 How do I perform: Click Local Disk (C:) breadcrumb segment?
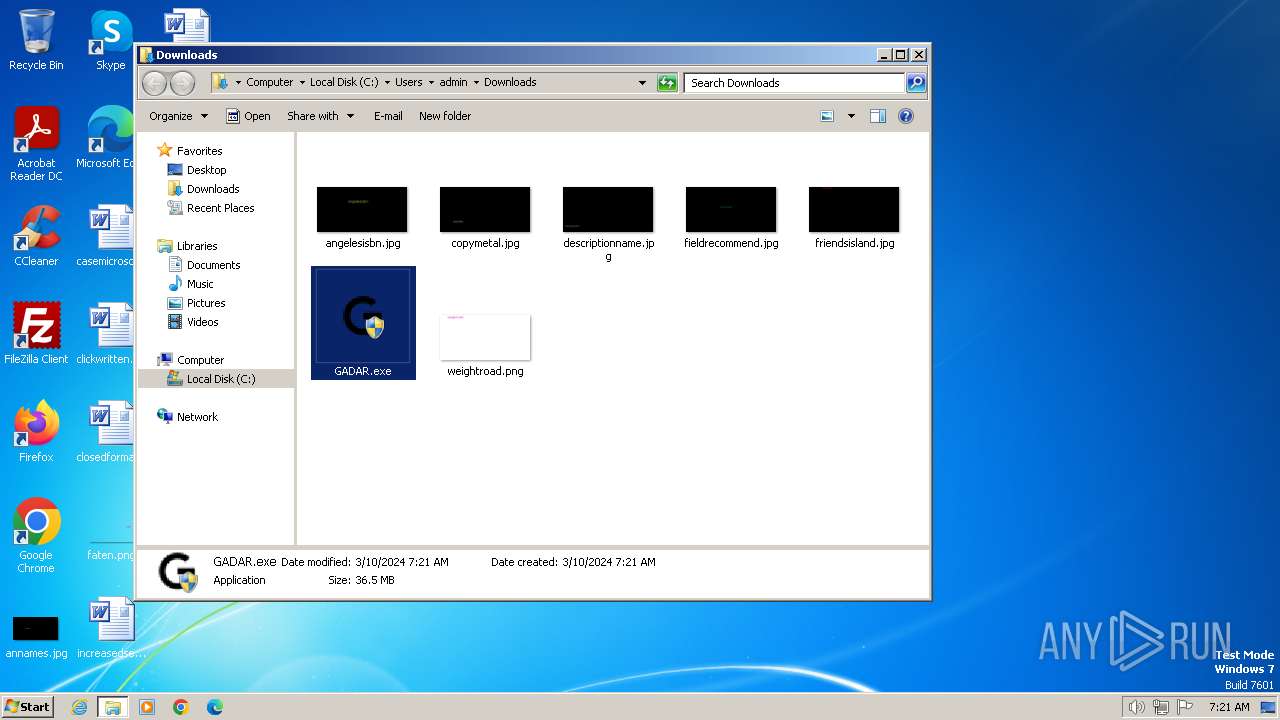click(344, 83)
